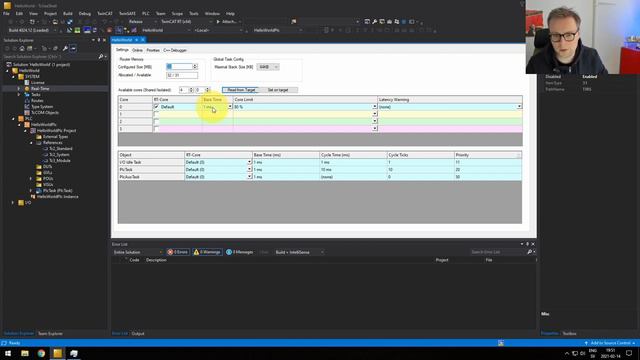Image resolution: width=640 pixels, height=360 pixels.
Task: Click the VISUs folder icon
Action: tap(39, 184)
